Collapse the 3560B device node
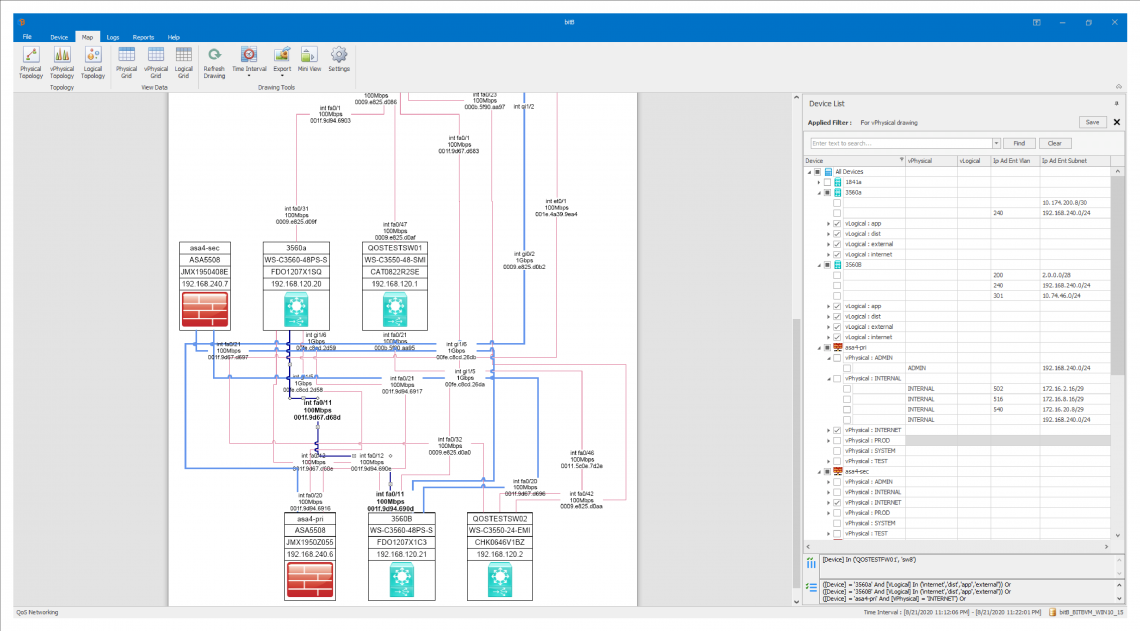The height and width of the screenshot is (631, 1140). click(x=819, y=265)
